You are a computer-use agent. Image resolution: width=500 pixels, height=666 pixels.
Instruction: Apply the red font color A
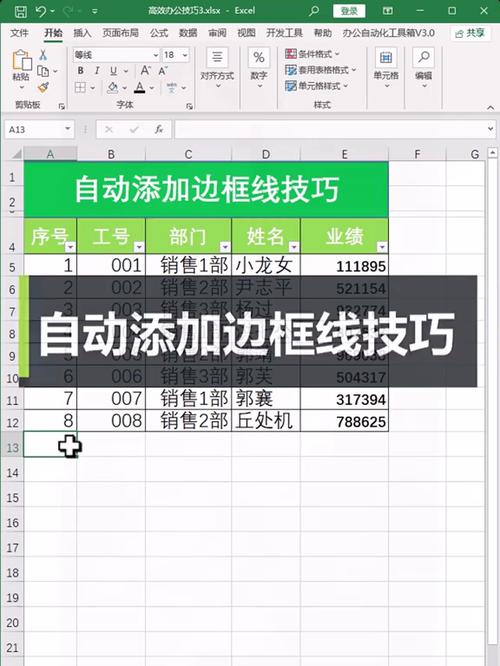click(139, 87)
